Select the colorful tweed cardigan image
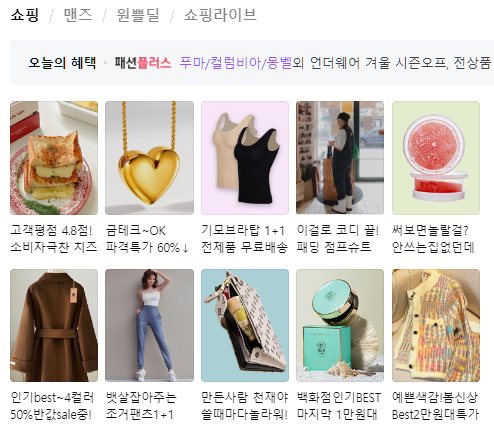 pos(436,325)
